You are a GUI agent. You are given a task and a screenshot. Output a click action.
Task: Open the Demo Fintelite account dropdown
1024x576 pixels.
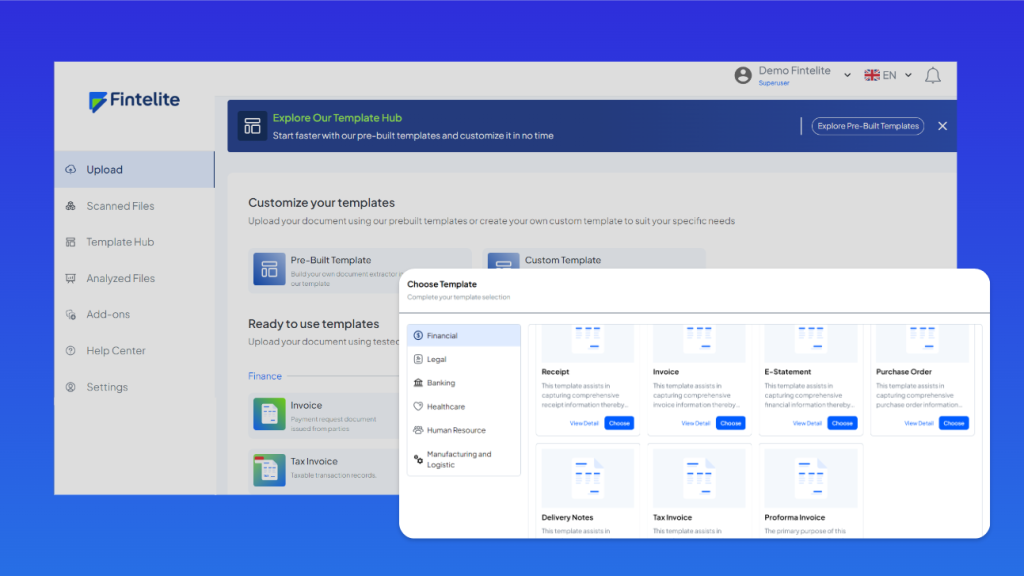847,75
